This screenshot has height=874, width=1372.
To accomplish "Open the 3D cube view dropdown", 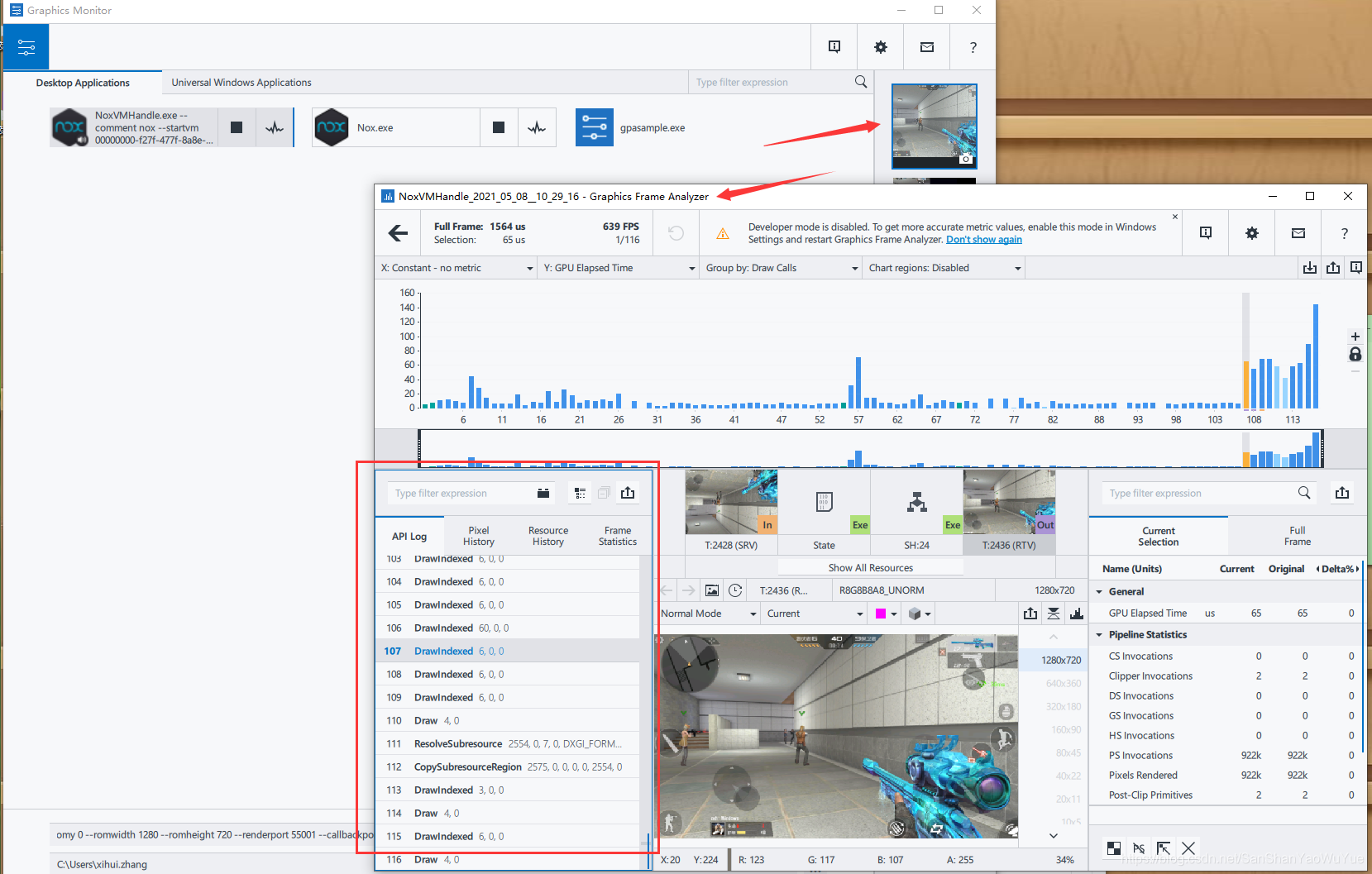I will [x=920, y=614].
